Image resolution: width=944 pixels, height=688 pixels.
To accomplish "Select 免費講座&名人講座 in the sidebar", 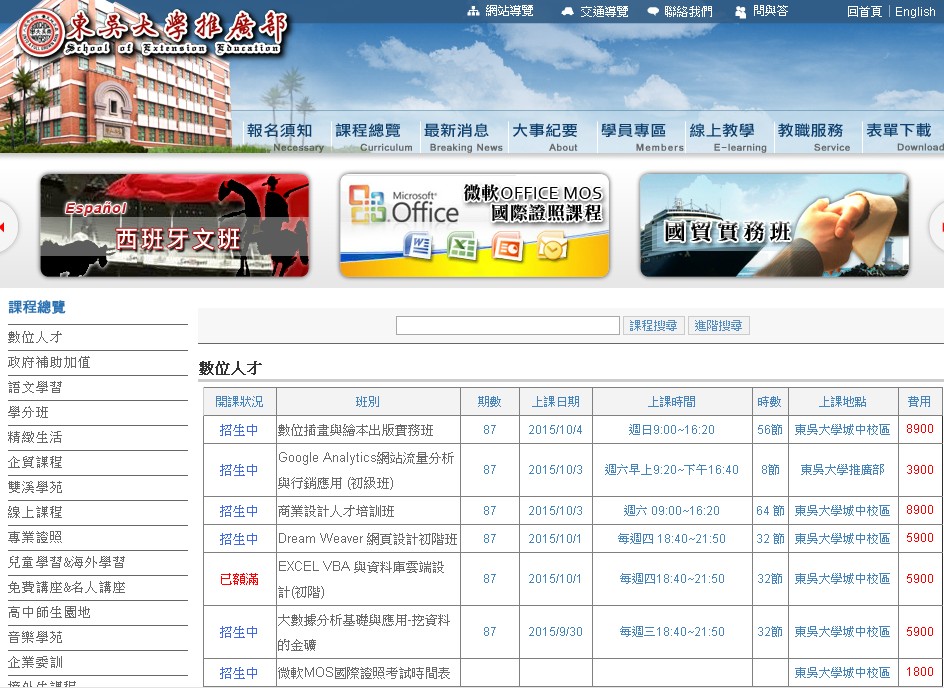I will point(66,587).
